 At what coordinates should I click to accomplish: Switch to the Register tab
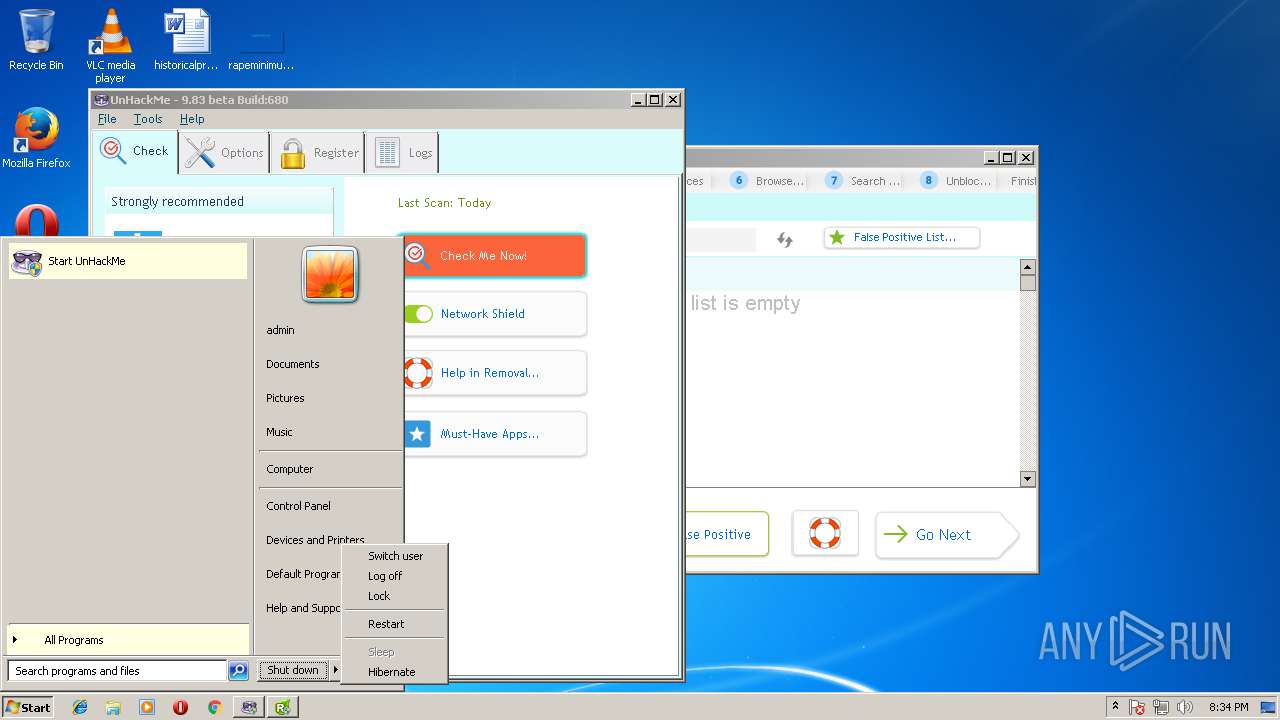318,153
